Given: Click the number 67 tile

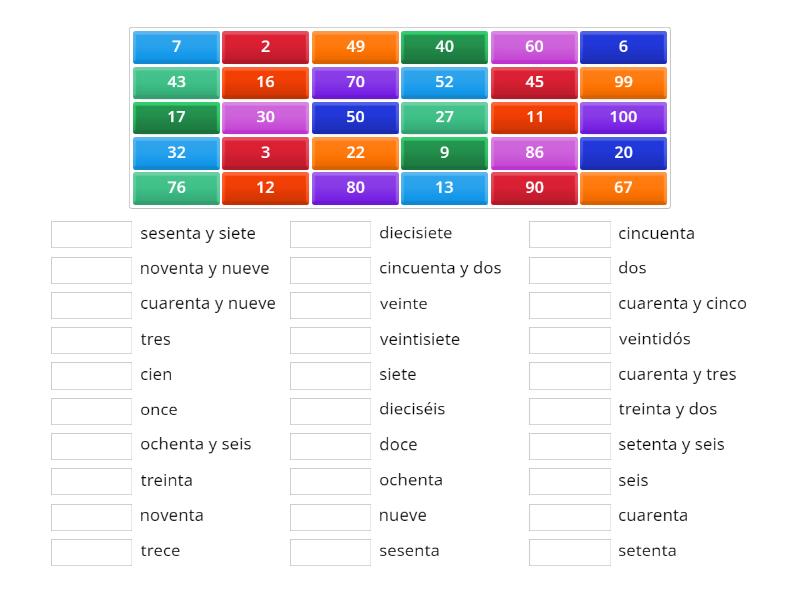Looking at the screenshot, I should tap(623, 187).
